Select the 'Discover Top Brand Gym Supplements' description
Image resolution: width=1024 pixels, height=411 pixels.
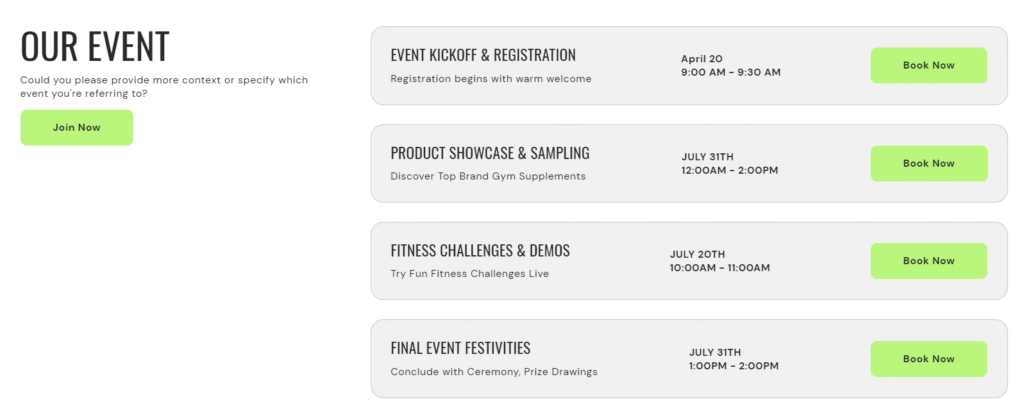tap(488, 176)
